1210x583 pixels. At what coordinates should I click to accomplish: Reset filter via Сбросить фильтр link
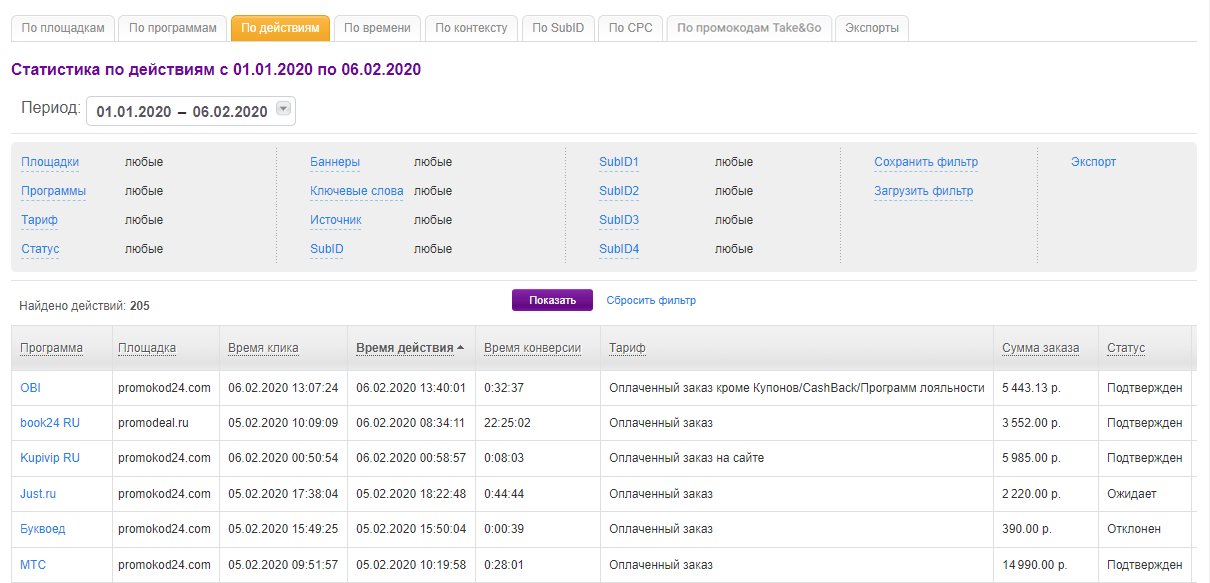(x=651, y=300)
